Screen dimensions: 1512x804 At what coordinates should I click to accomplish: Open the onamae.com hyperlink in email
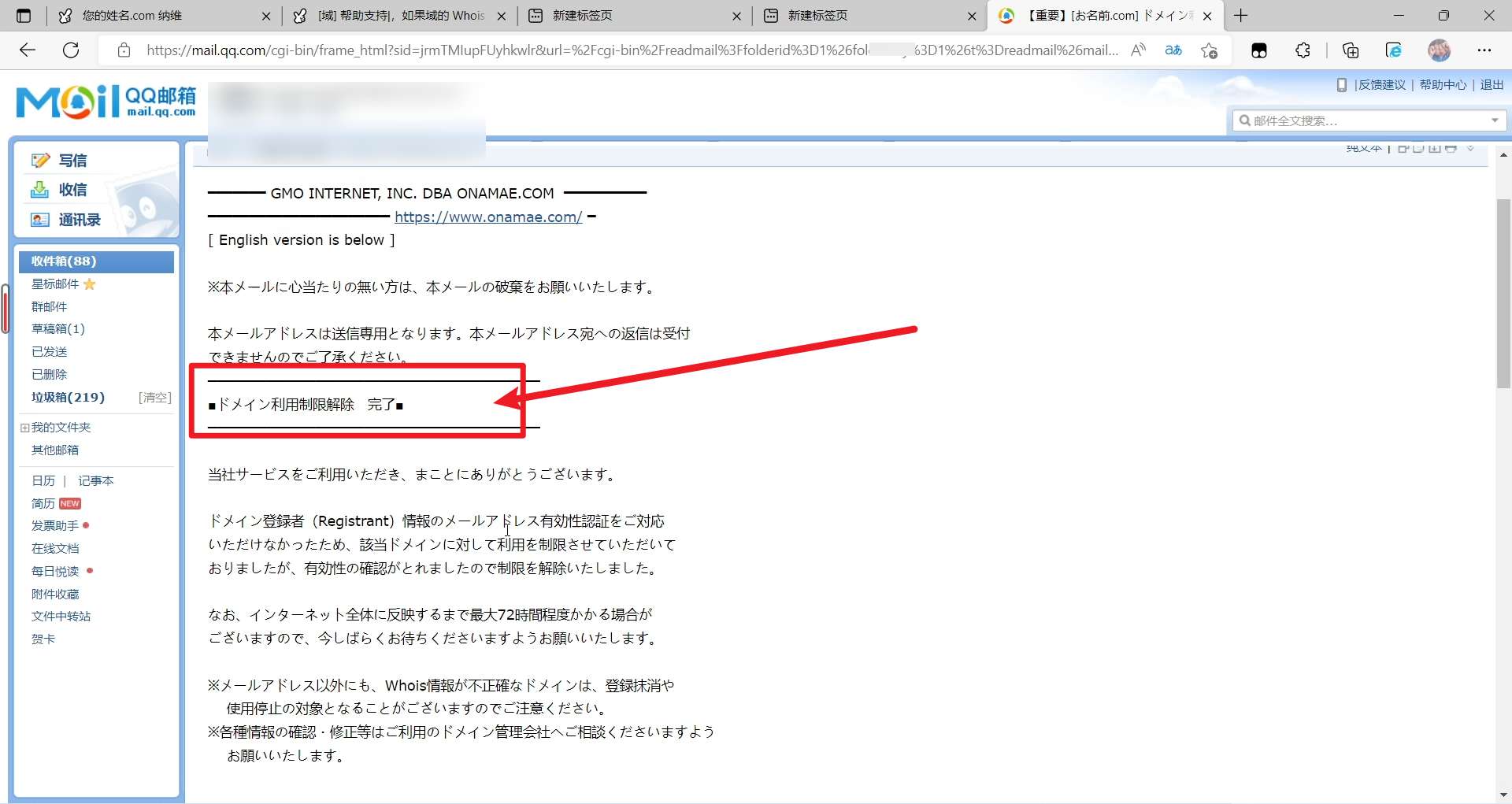(488, 217)
